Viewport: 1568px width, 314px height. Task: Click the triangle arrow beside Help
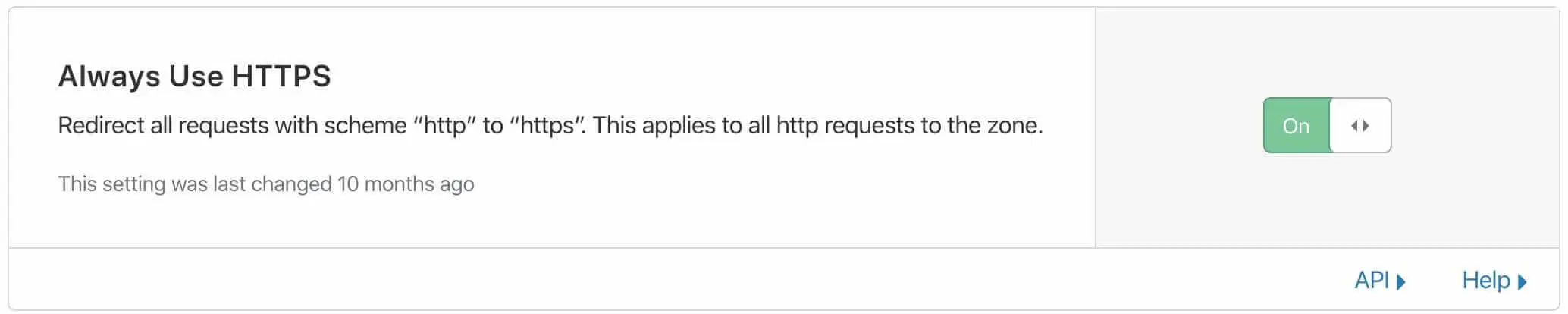point(1522,281)
